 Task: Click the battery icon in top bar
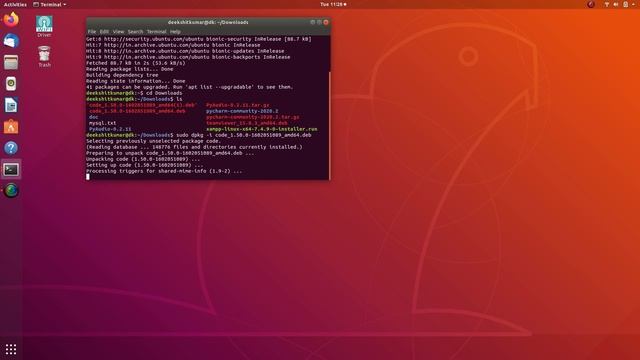pyautogui.click(x=625, y=4)
